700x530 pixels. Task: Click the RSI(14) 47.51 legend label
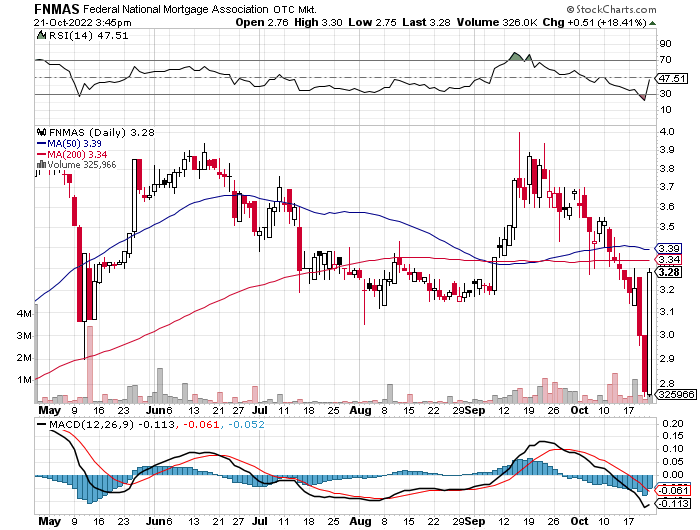coord(88,35)
